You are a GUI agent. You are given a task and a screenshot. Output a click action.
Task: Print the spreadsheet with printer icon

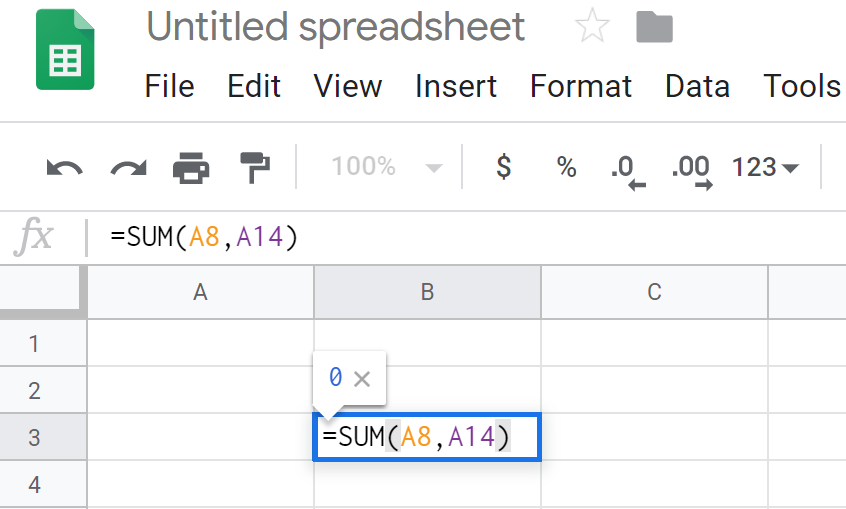pos(191,167)
